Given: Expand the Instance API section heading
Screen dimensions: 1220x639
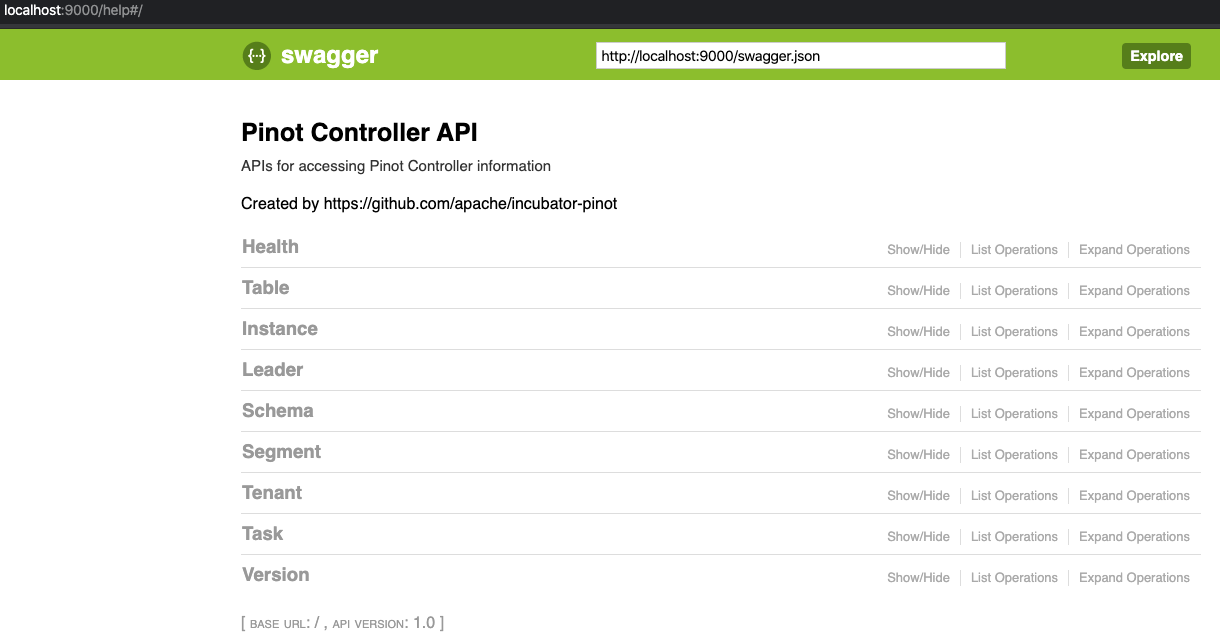Looking at the screenshot, I should [280, 329].
